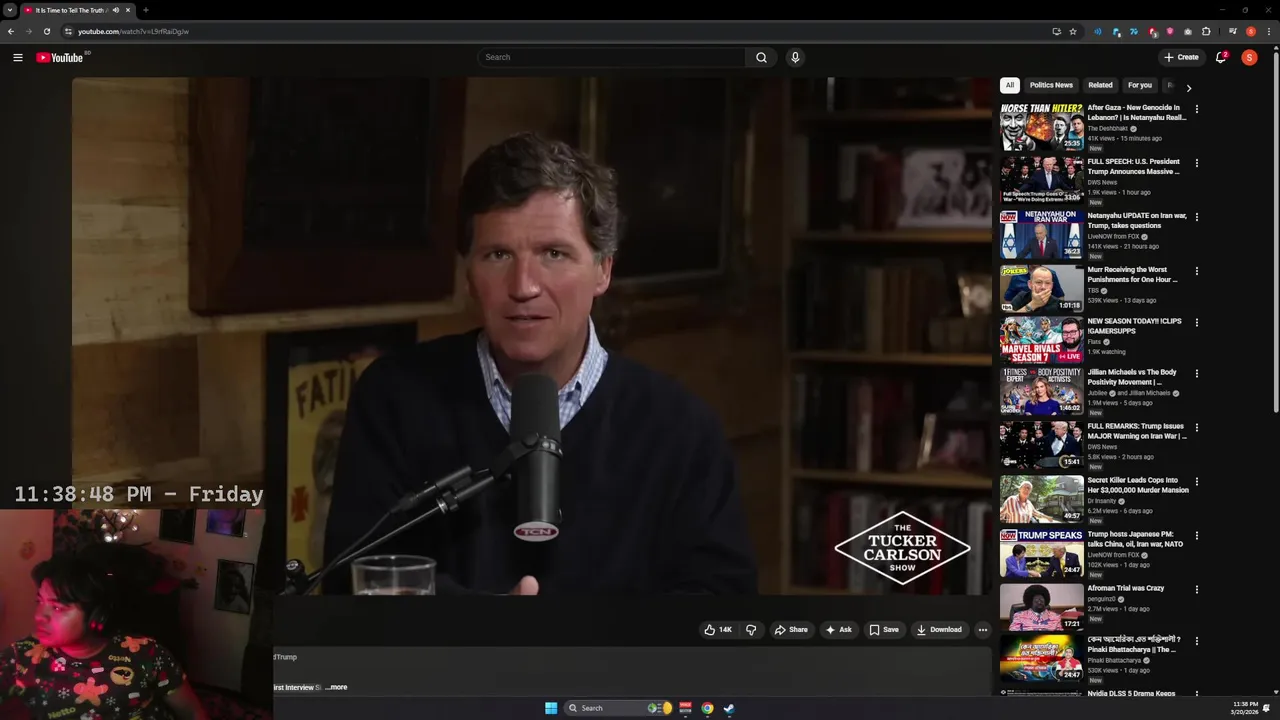
Task: Open the Chrome profile avatar in the toolbar
Action: (x=1250, y=31)
